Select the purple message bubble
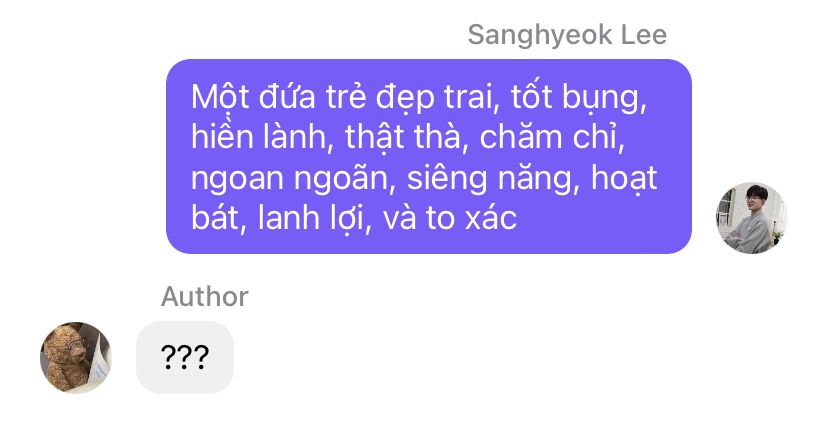 pos(429,156)
